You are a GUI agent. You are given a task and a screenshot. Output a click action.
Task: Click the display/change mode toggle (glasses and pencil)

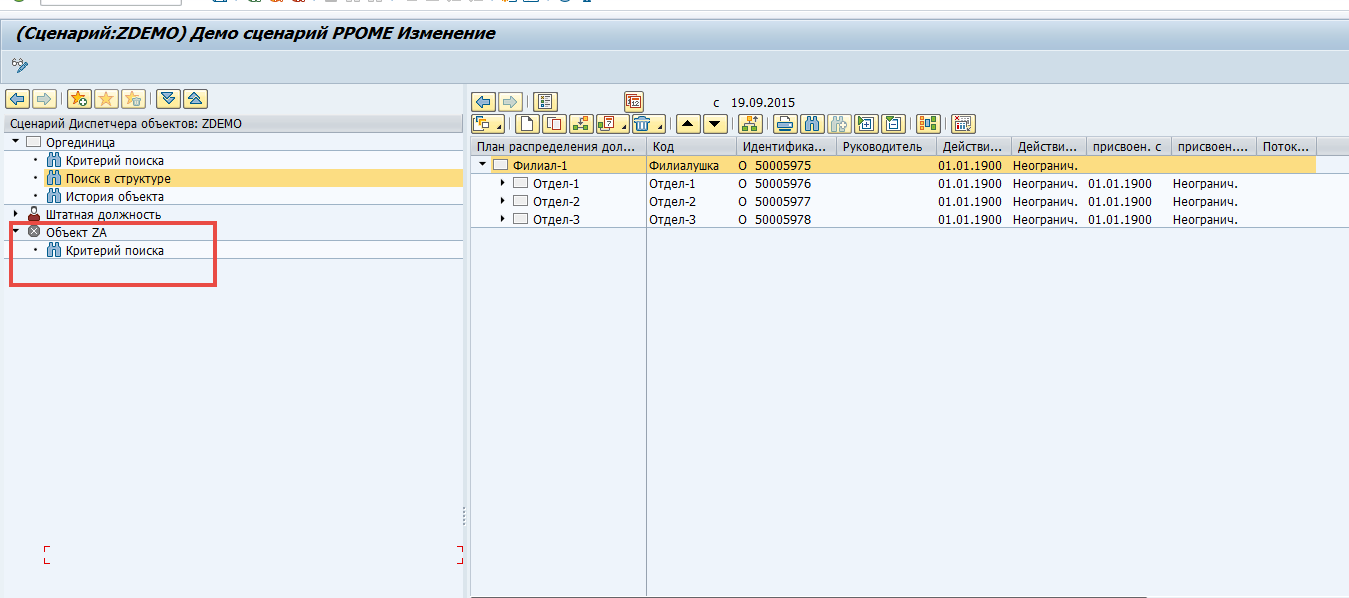[20, 66]
